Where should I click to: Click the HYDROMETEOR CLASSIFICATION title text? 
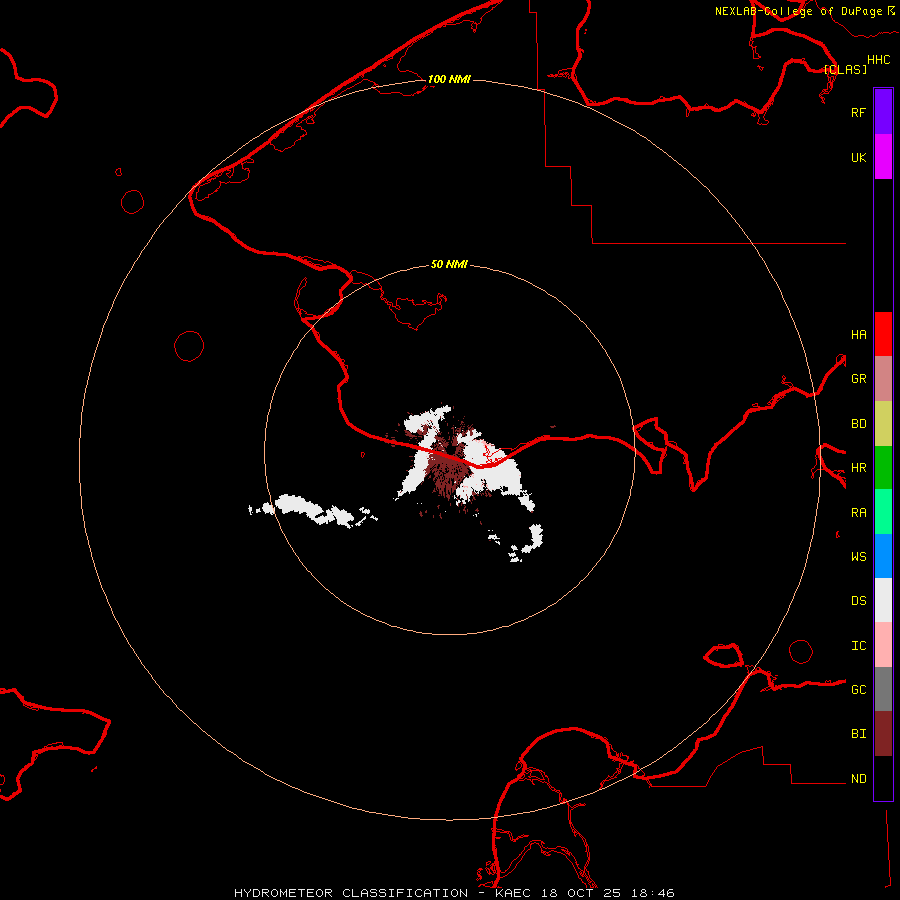point(351,893)
